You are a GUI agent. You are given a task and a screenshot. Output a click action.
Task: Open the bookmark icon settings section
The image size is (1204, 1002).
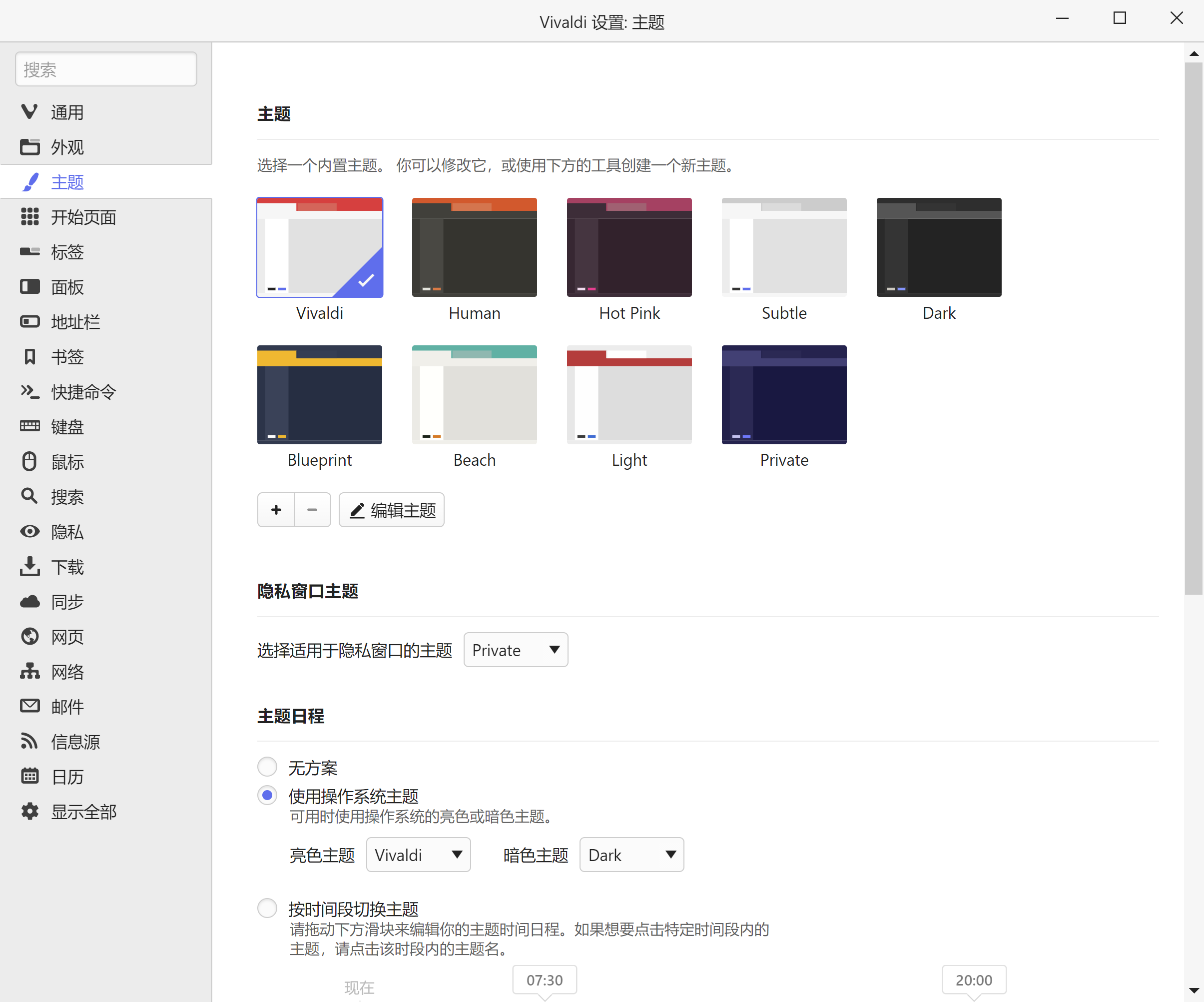pos(30,357)
